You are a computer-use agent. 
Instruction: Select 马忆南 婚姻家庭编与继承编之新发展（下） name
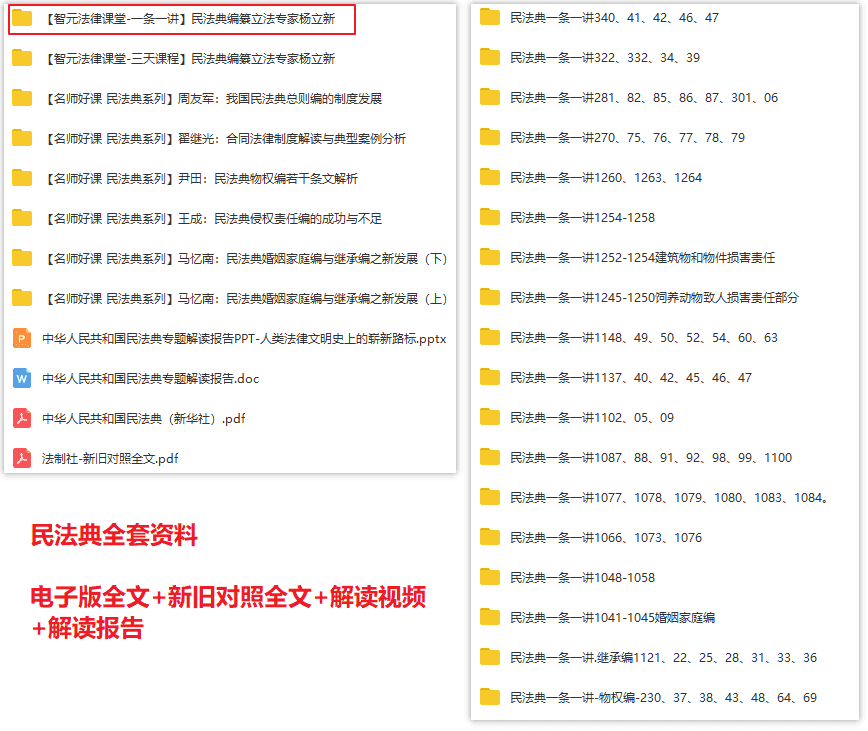(245, 258)
